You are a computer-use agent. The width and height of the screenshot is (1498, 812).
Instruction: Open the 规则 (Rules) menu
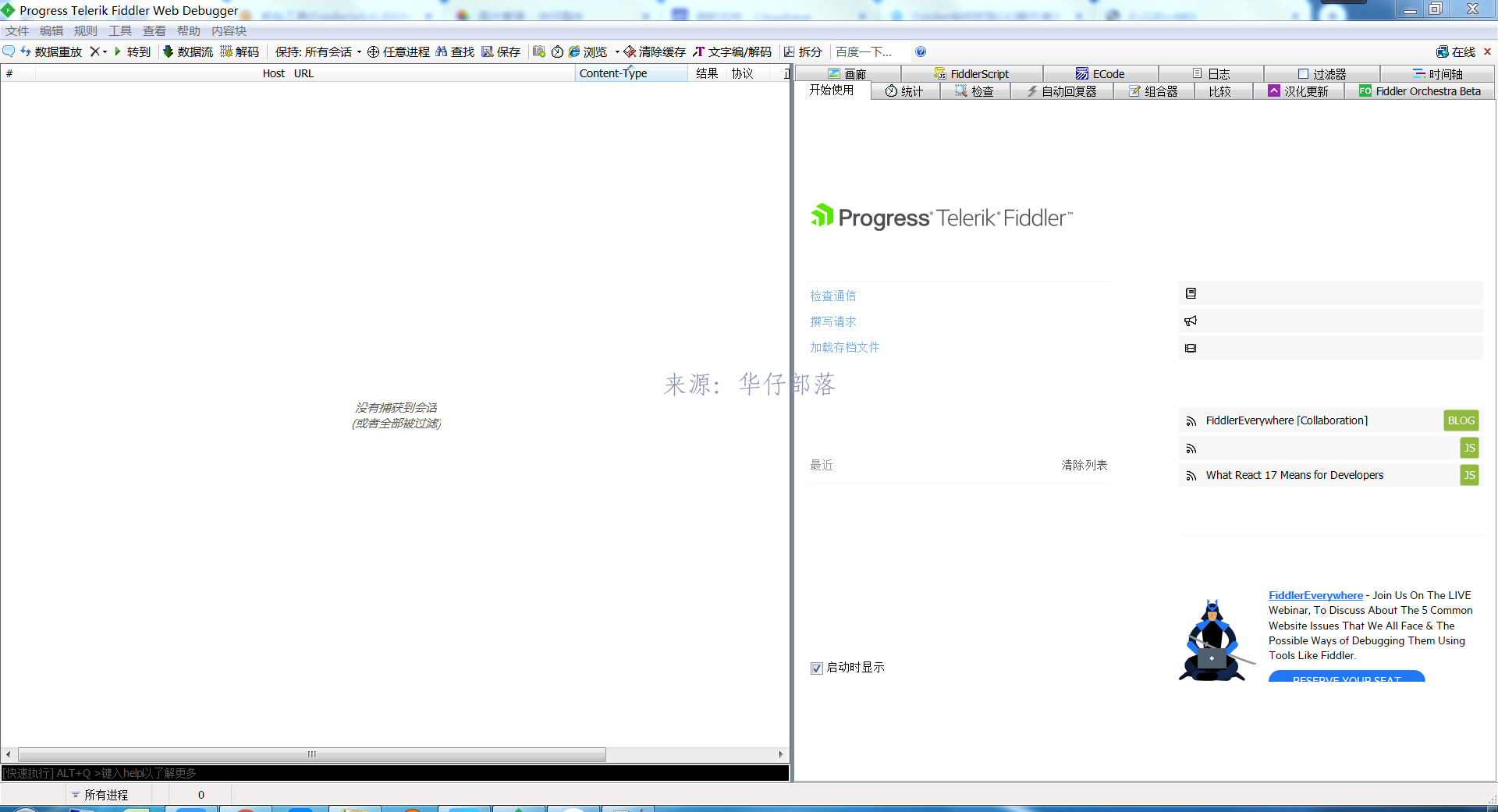(86, 30)
